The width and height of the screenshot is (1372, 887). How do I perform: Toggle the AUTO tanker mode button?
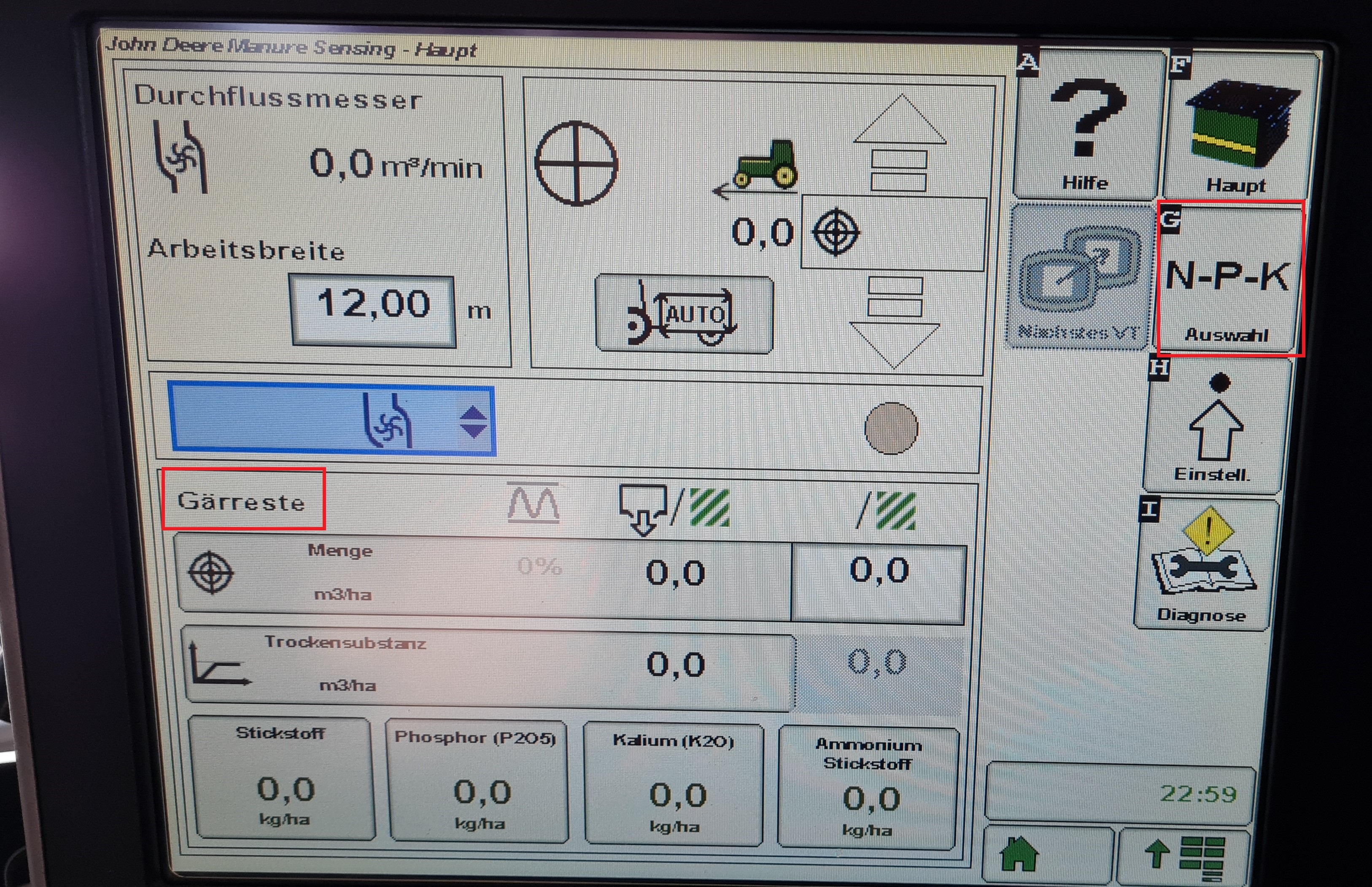pyautogui.click(x=684, y=314)
